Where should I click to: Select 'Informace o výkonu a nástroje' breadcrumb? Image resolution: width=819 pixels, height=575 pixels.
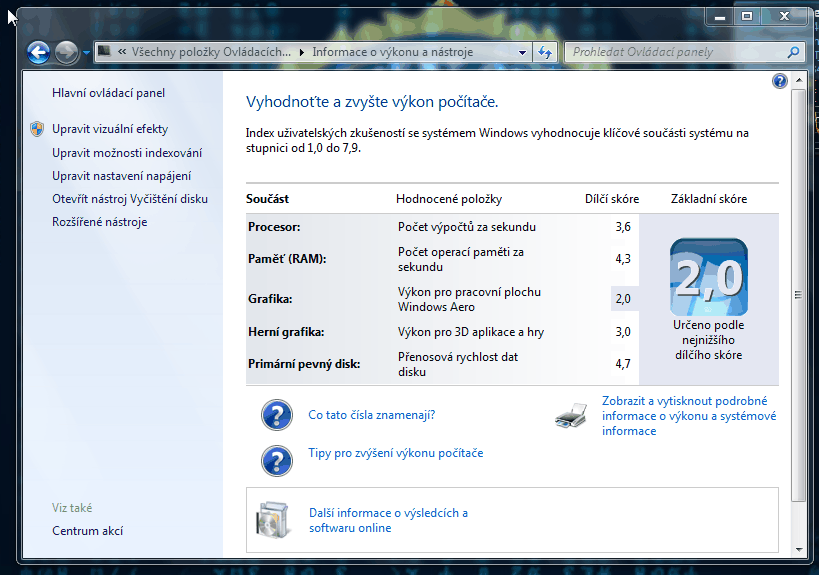pos(393,52)
